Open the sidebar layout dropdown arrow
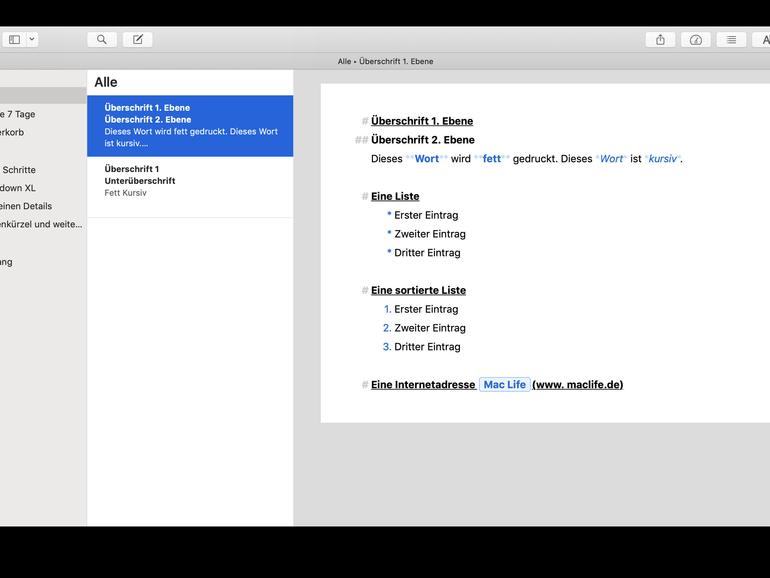 point(32,40)
